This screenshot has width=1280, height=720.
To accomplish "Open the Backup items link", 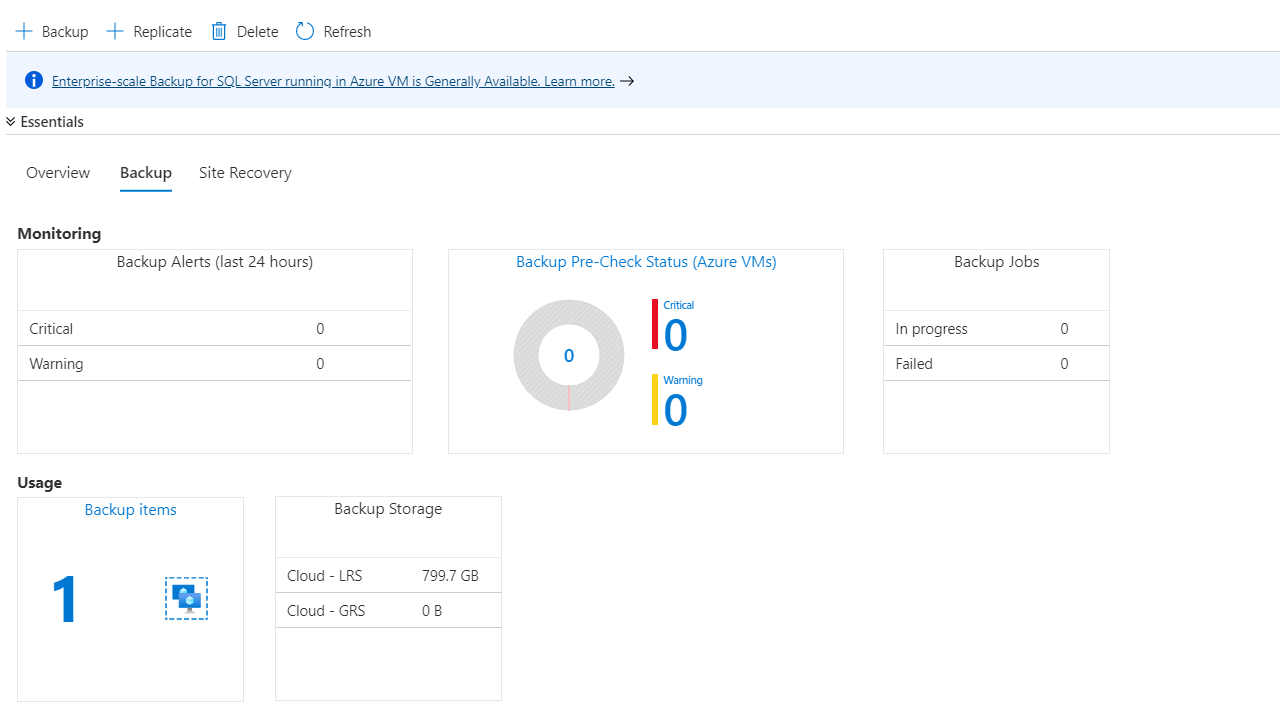I will click(130, 510).
